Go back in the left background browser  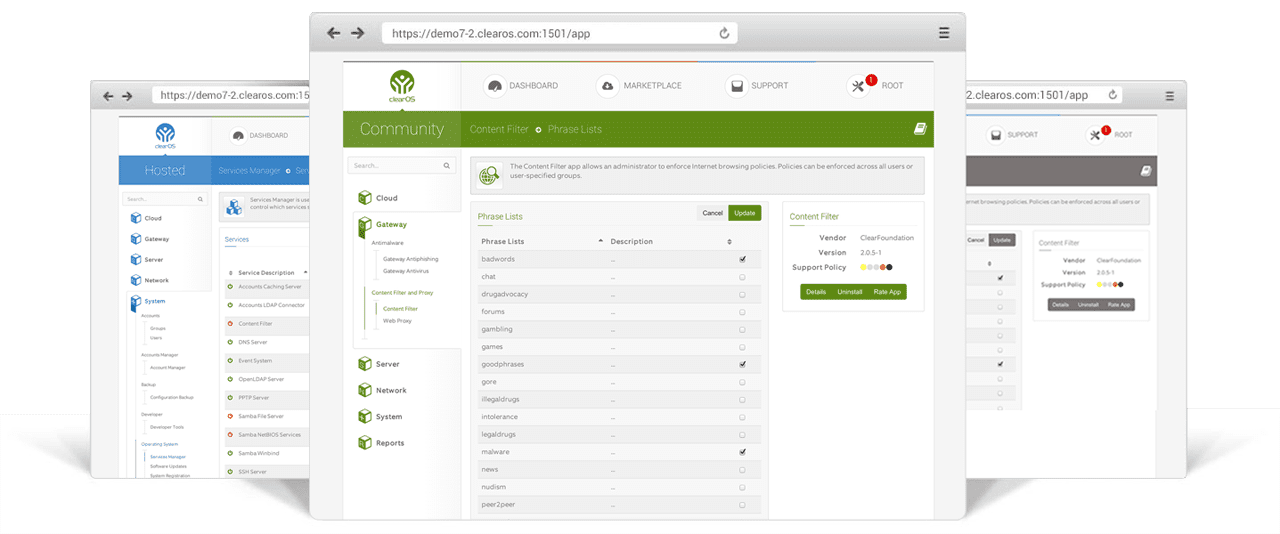click(109, 96)
